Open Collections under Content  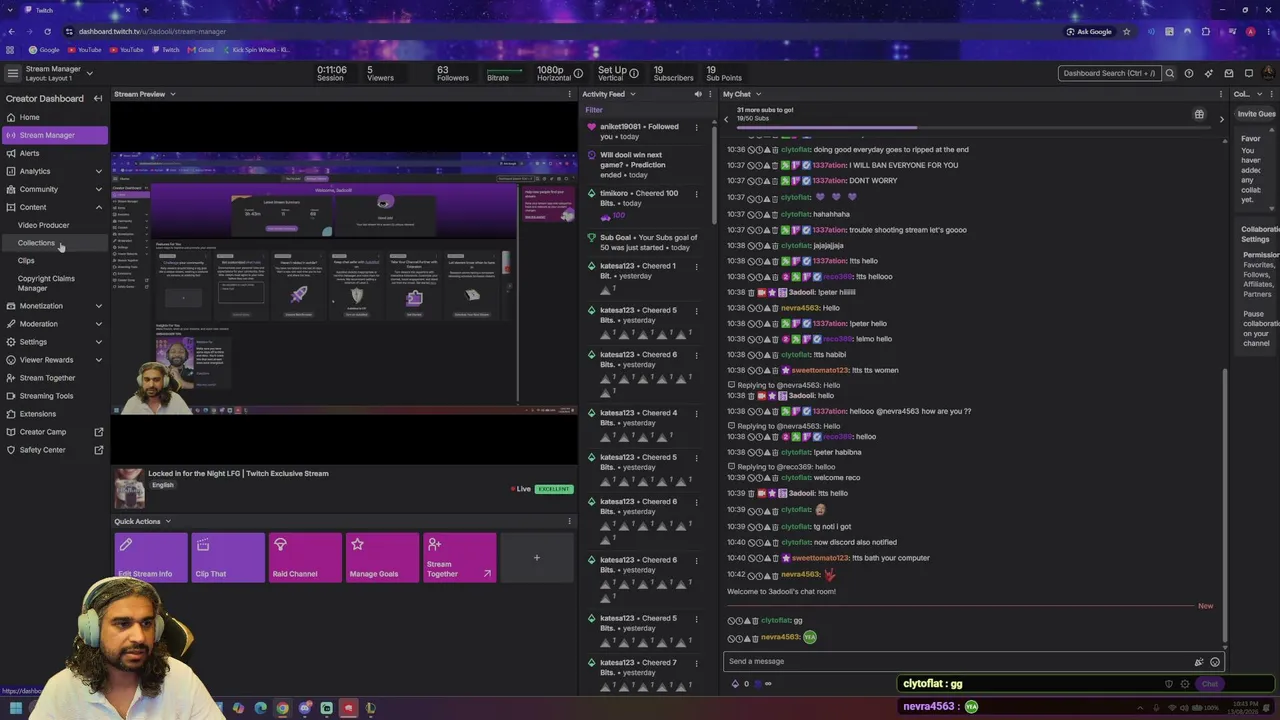36,243
